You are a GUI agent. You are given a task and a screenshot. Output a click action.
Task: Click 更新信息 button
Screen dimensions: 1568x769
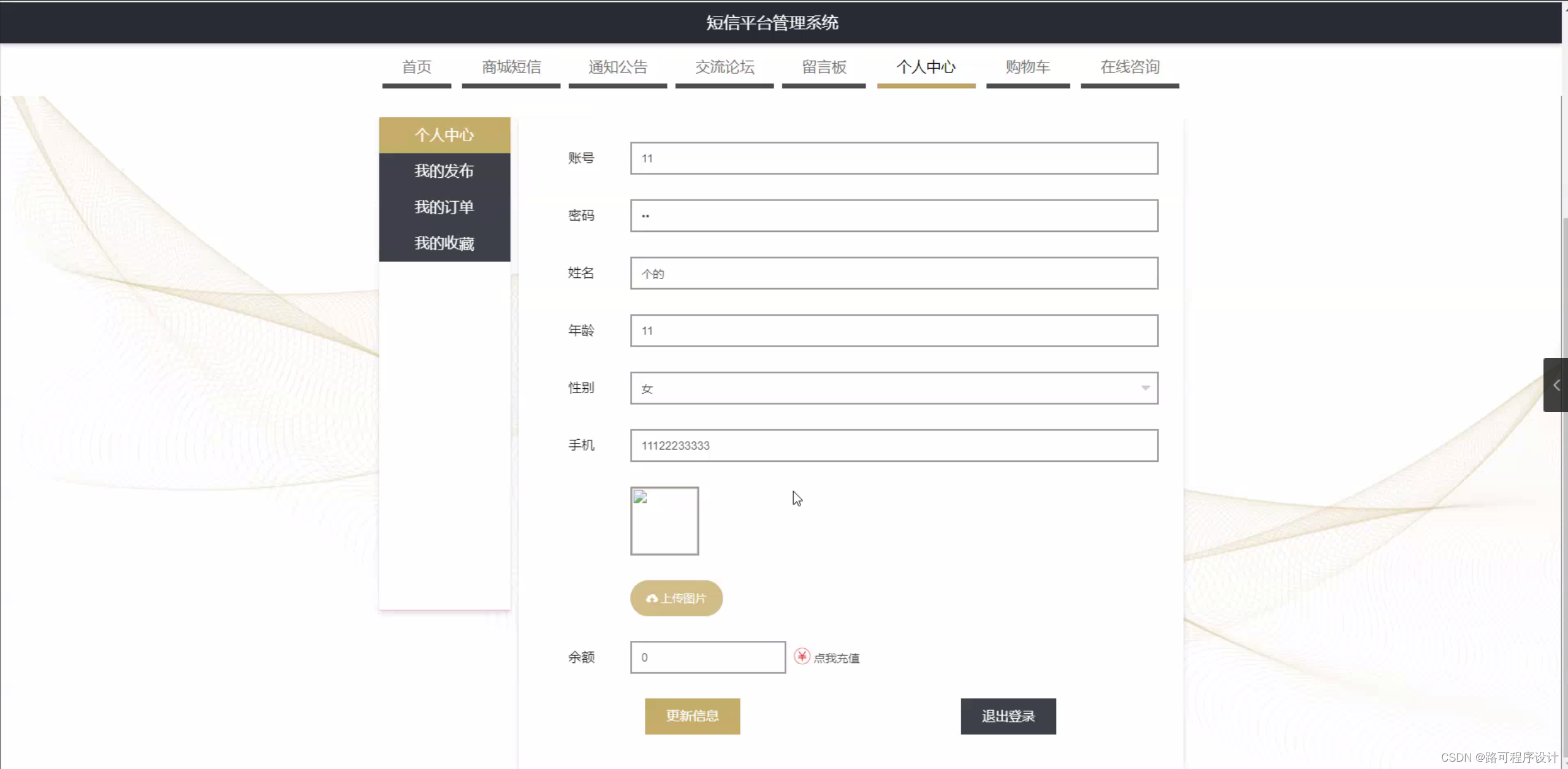coord(692,716)
